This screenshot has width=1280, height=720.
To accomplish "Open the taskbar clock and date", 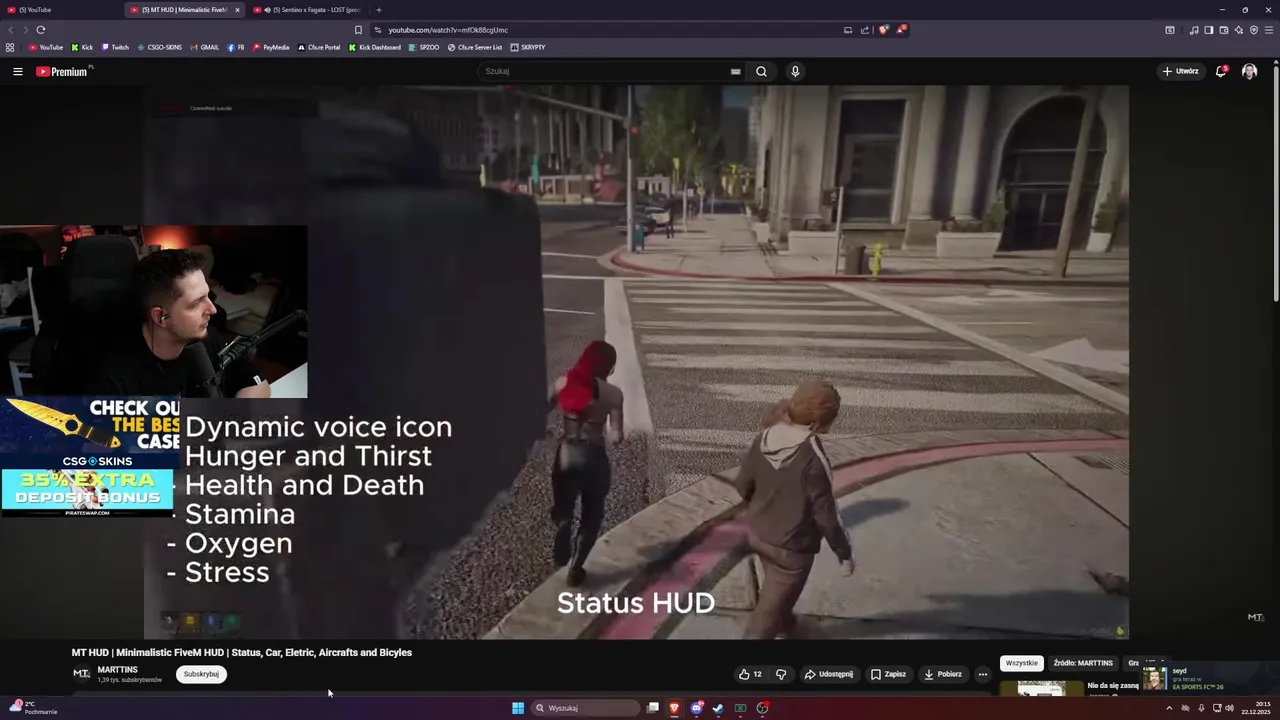I will coord(1256,708).
